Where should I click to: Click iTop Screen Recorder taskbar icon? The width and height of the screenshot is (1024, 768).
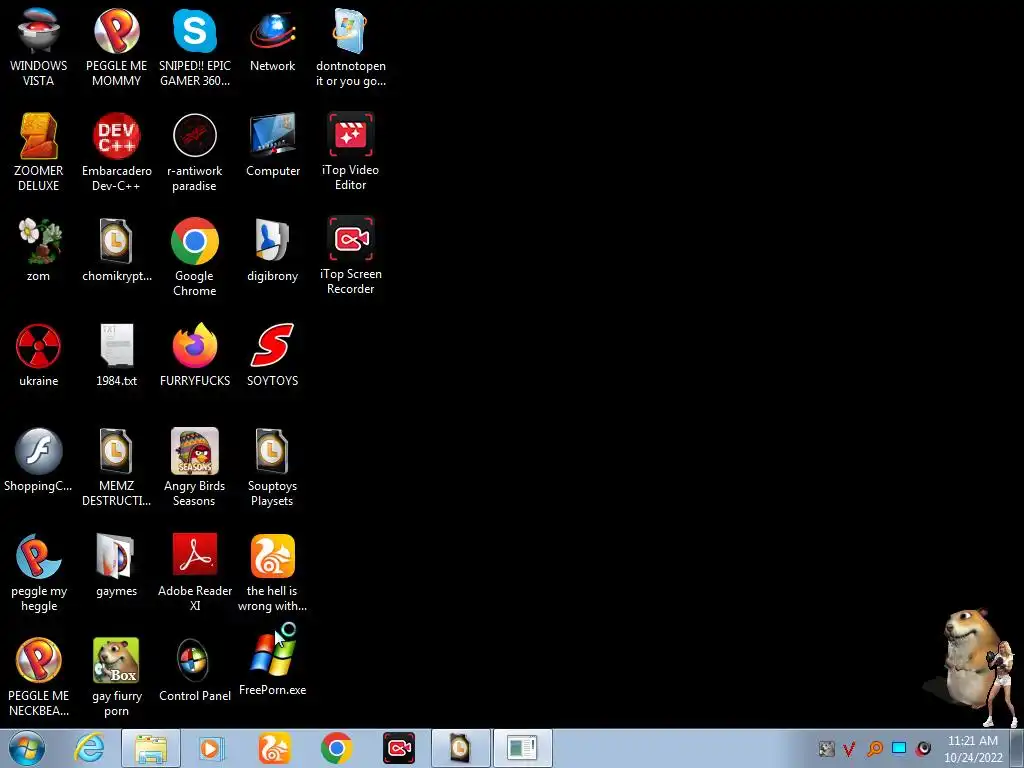pos(398,748)
